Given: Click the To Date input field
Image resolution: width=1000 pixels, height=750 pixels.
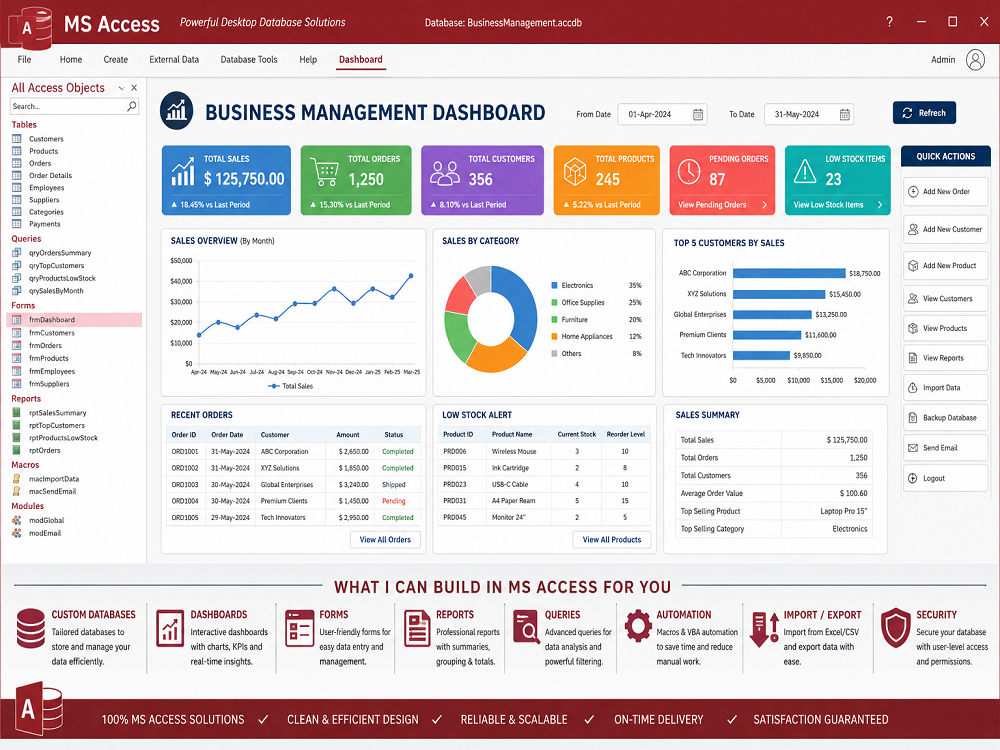Looking at the screenshot, I should point(809,115).
